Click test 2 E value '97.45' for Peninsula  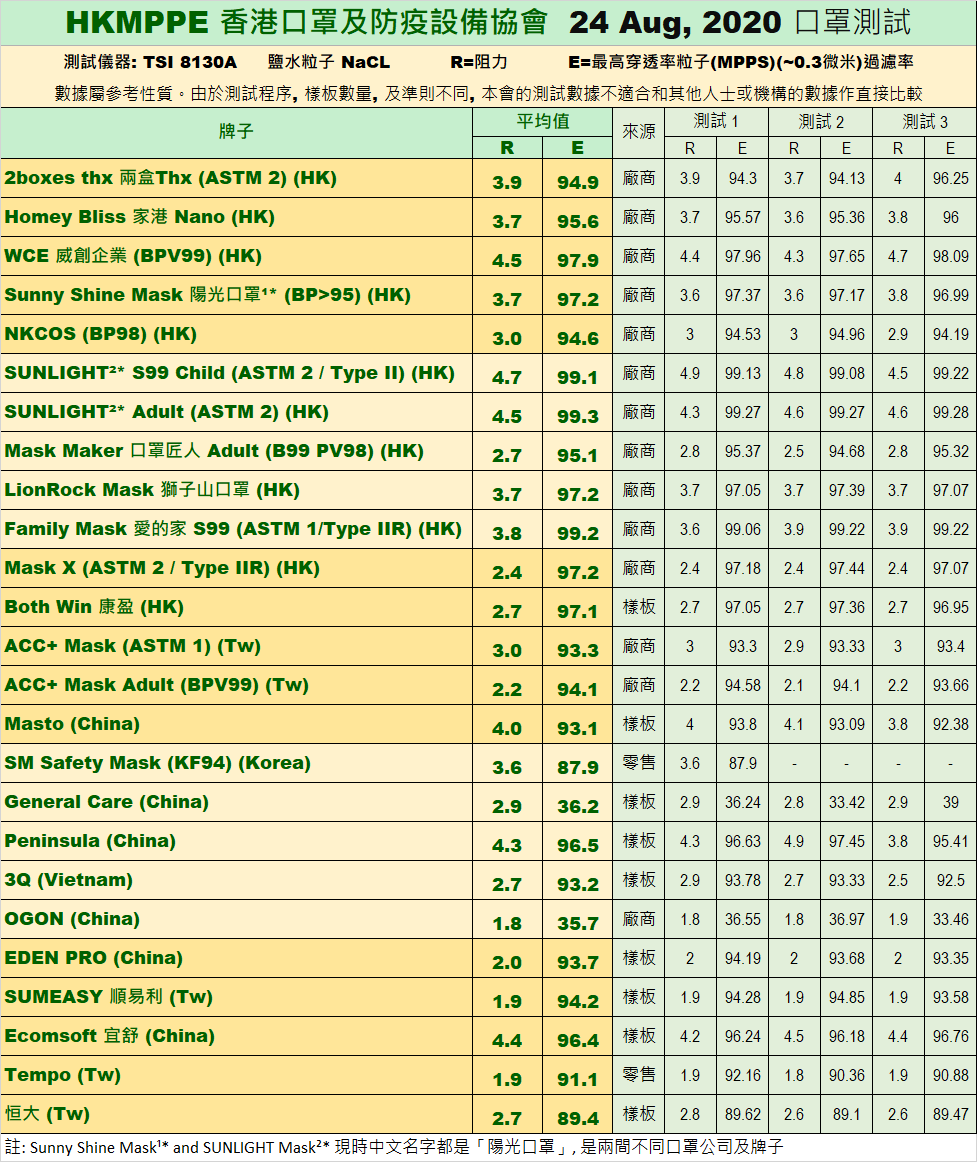coord(847,841)
